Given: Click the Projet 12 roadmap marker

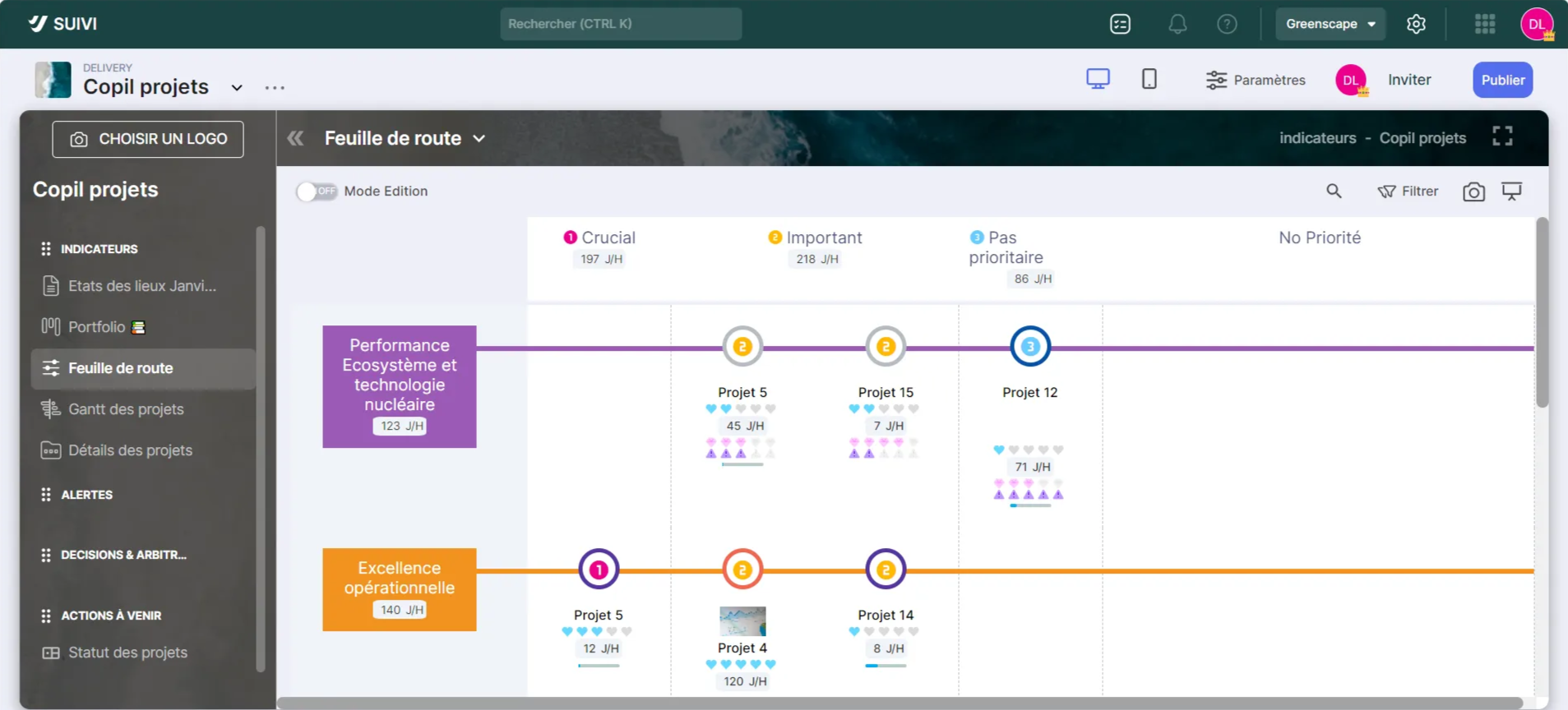Looking at the screenshot, I should tap(1029, 347).
